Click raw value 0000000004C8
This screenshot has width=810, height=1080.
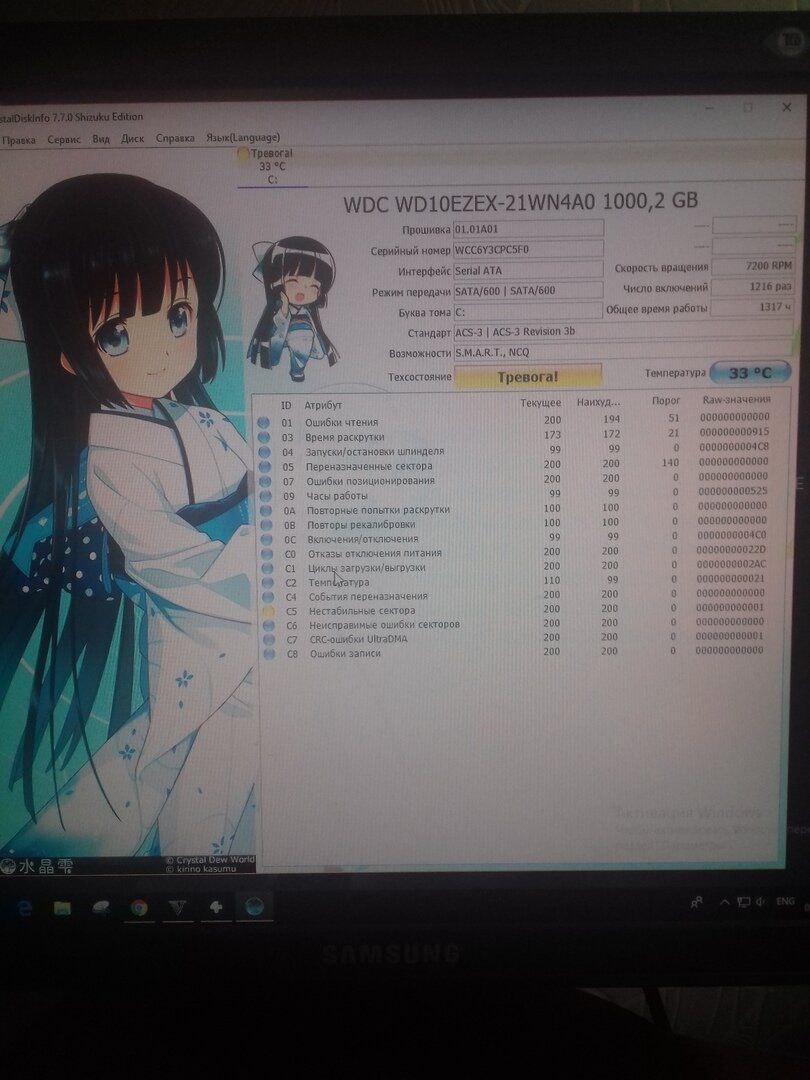click(x=734, y=446)
